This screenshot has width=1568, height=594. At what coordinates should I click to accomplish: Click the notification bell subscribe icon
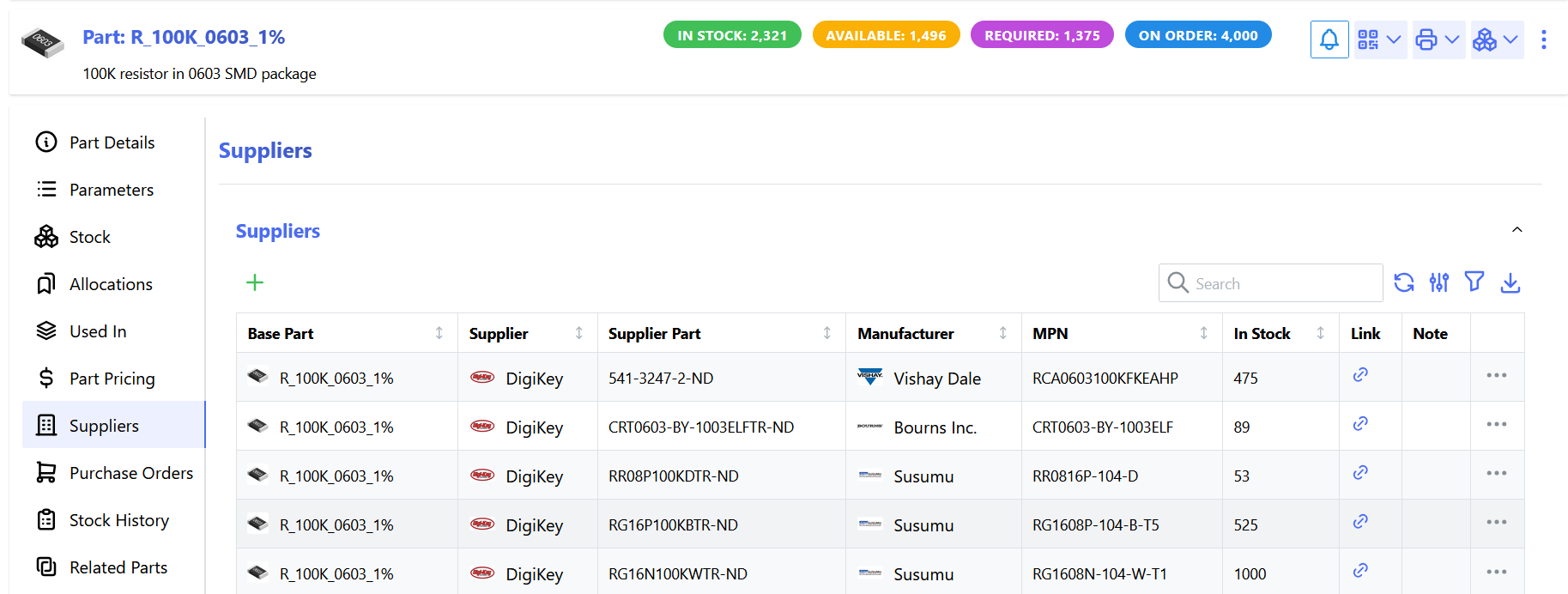point(1329,39)
